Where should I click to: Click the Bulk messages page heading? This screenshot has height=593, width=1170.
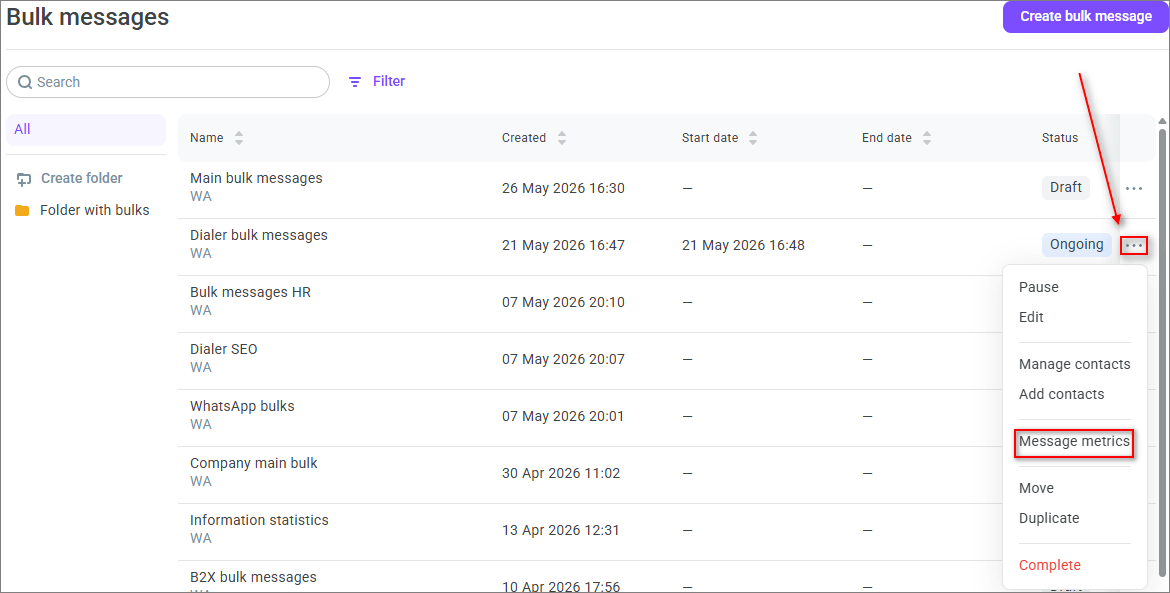pos(88,17)
